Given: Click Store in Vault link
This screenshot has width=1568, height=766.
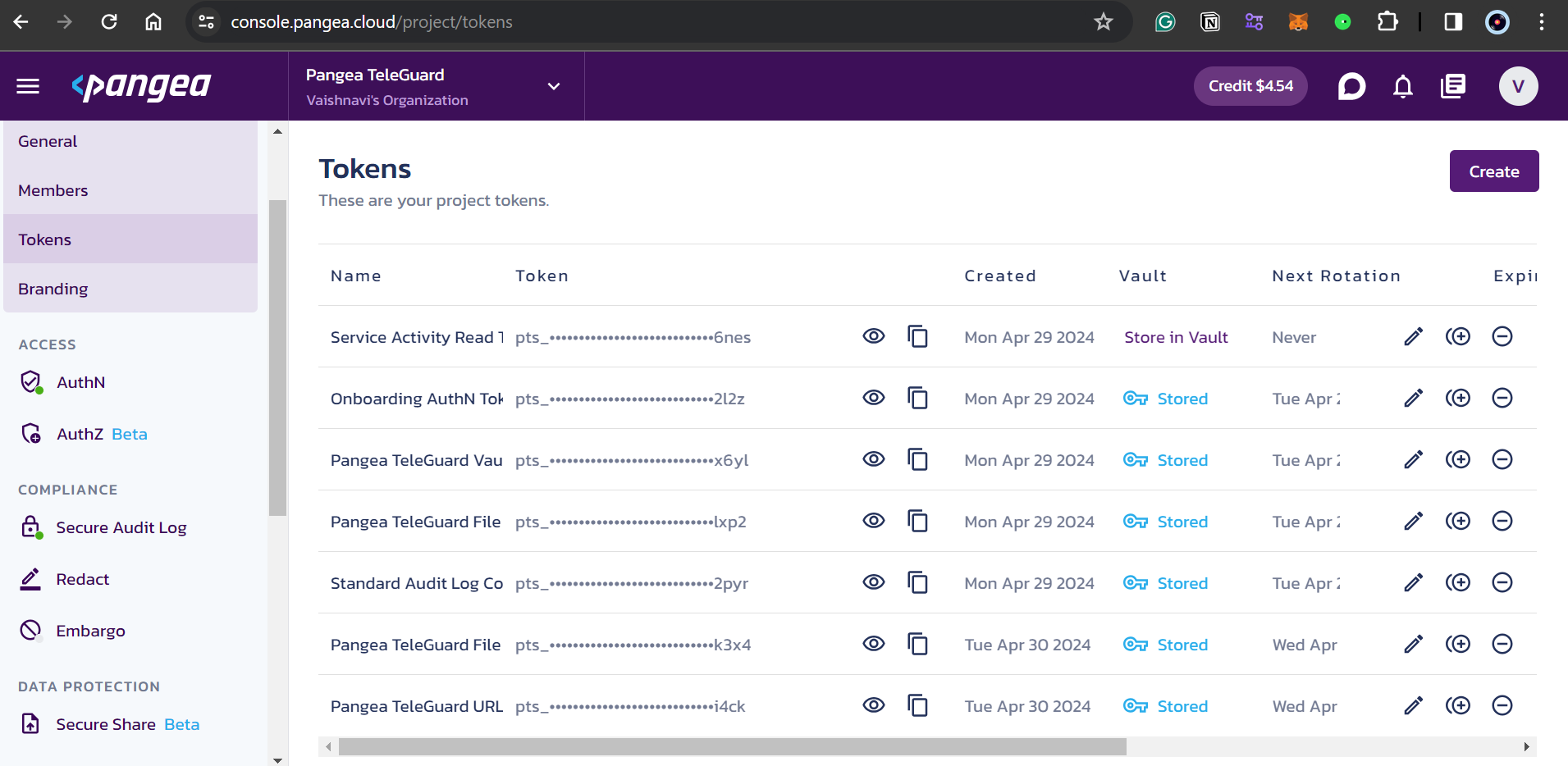Looking at the screenshot, I should [1176, 337].
